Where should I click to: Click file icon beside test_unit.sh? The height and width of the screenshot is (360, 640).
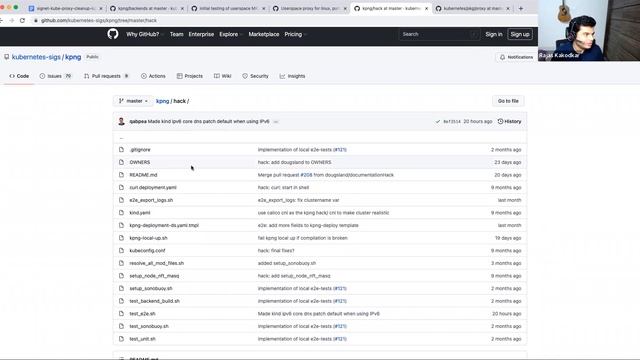click(x=121, y=339)
